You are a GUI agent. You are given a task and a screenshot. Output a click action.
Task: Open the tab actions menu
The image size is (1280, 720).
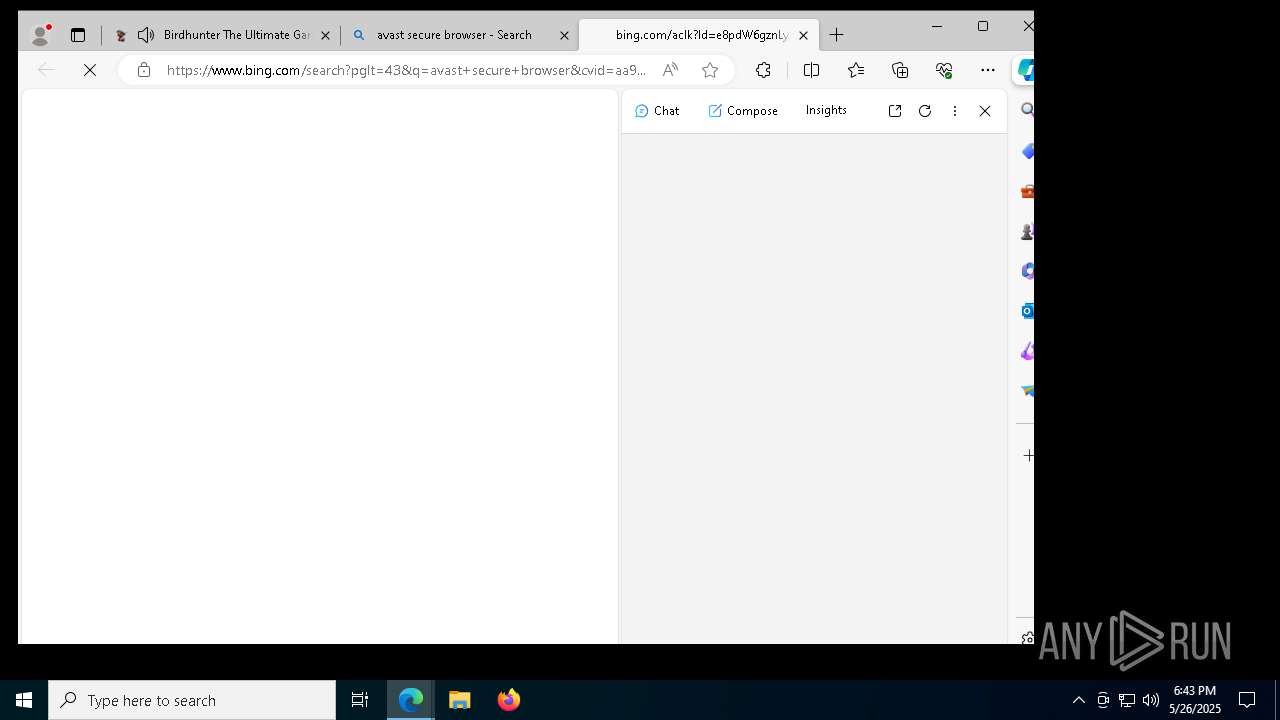click(x=78, y=35)
